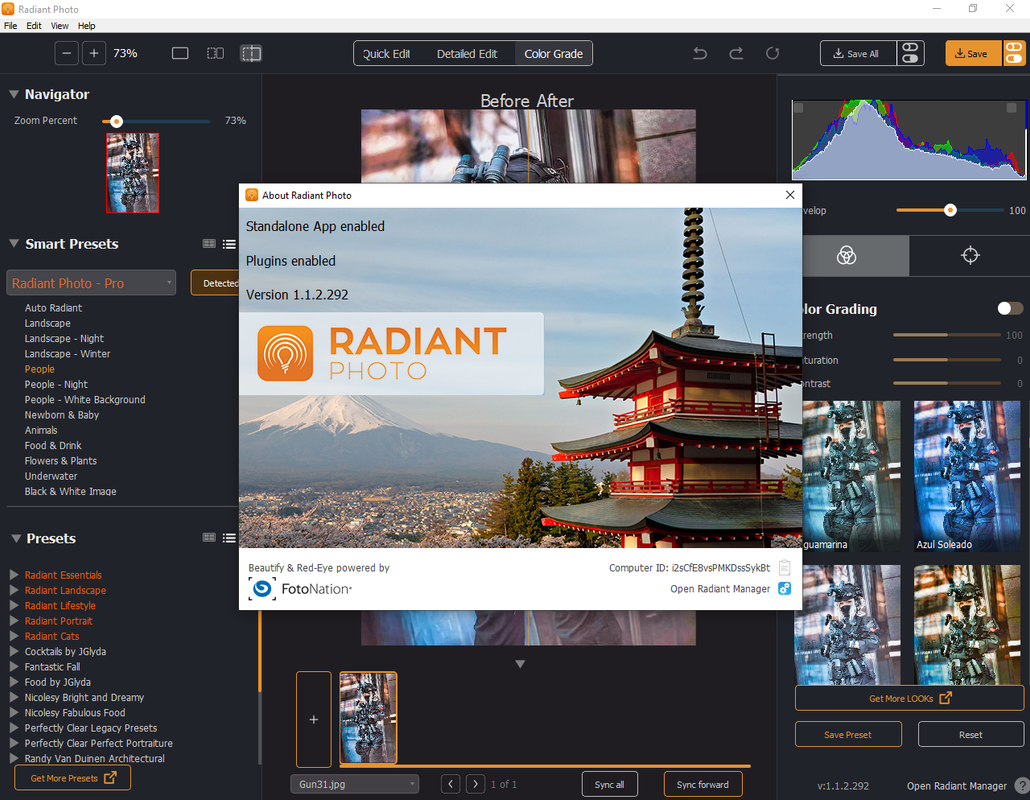This screenshot has height=800, width=1030.
Task: Click the zoom in plus button
Action: coord(94,53)
